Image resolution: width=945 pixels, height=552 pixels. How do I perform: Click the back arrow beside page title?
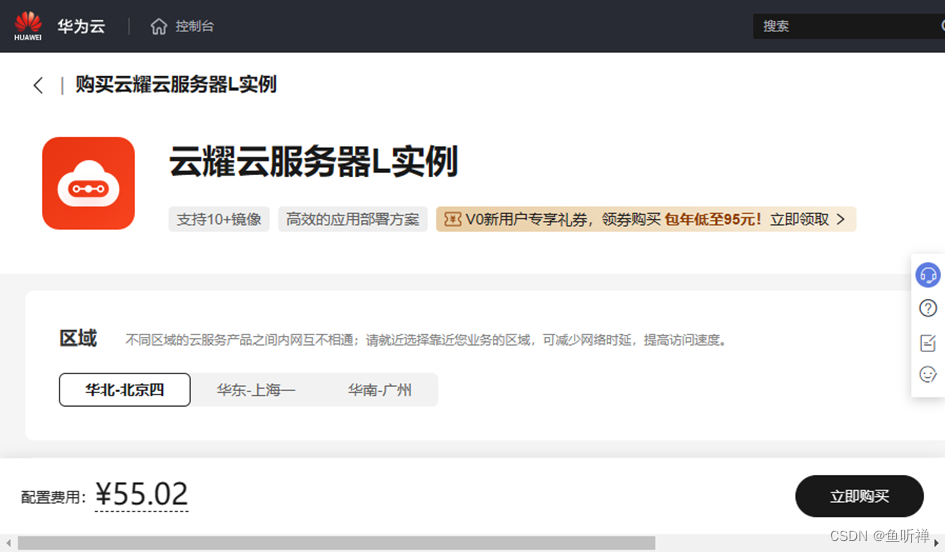point(38,85)
